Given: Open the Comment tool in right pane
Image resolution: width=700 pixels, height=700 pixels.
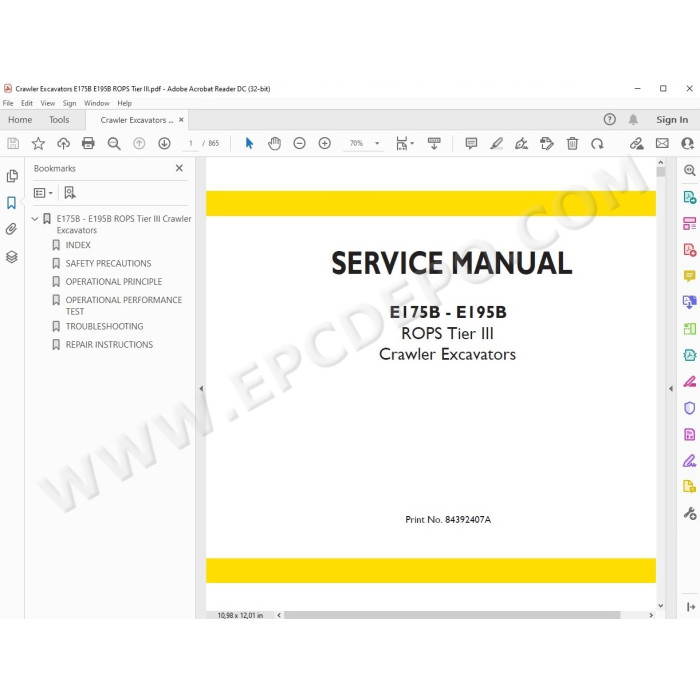Looking at the screenshot, I should 689,276.
